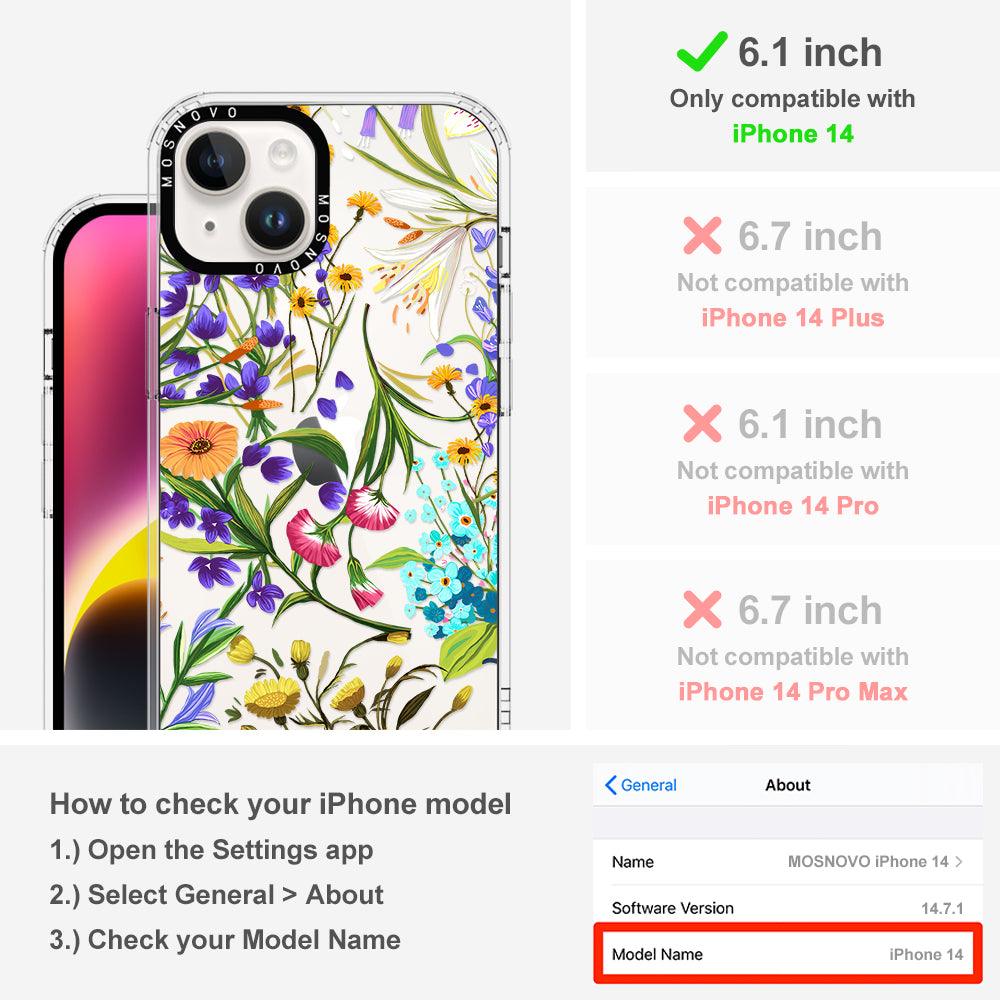
Task: Tap the blue back chevron beside General
Action: [x=610, y=785]
